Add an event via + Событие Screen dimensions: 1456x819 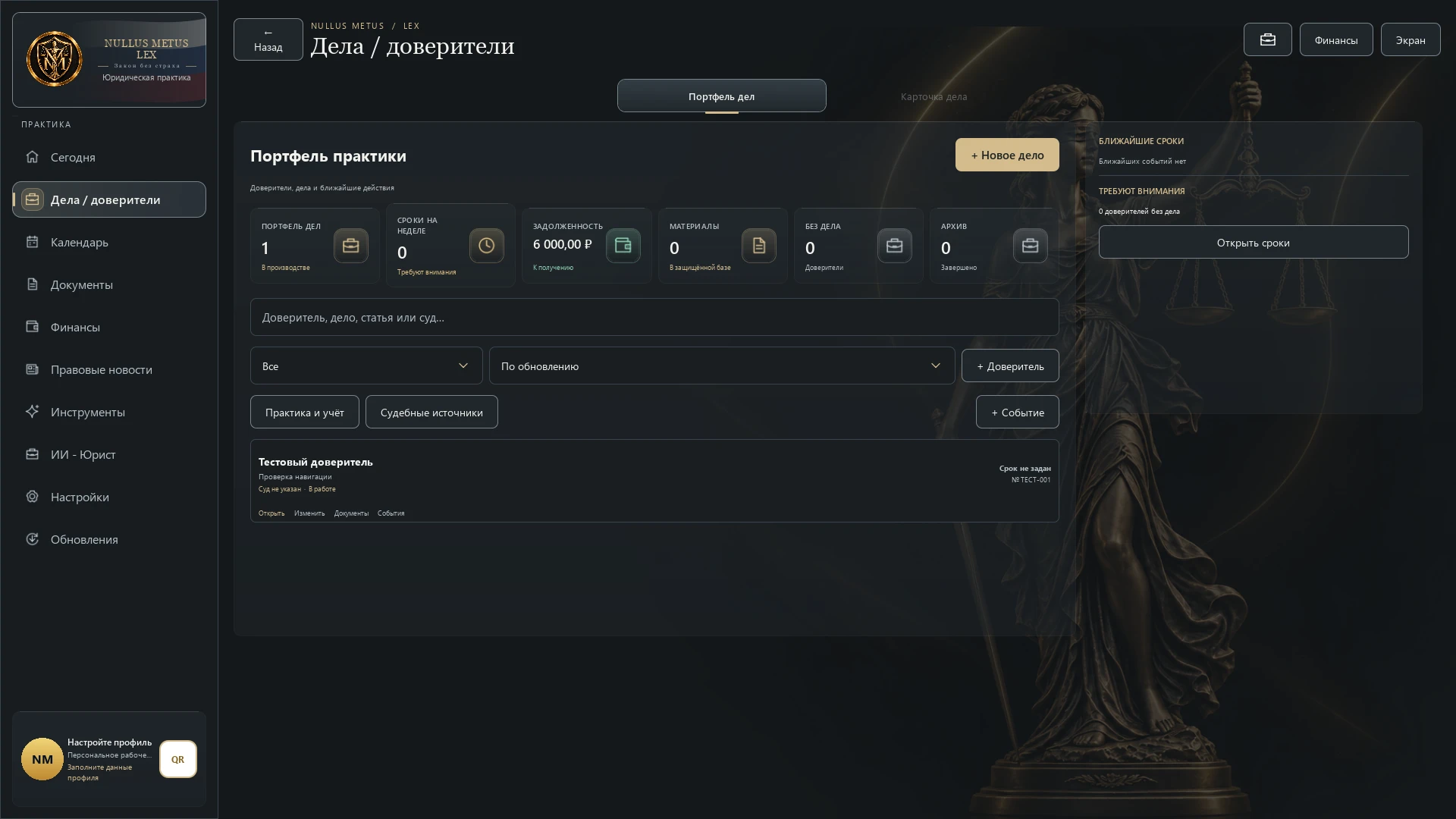tap(1018, 413)
